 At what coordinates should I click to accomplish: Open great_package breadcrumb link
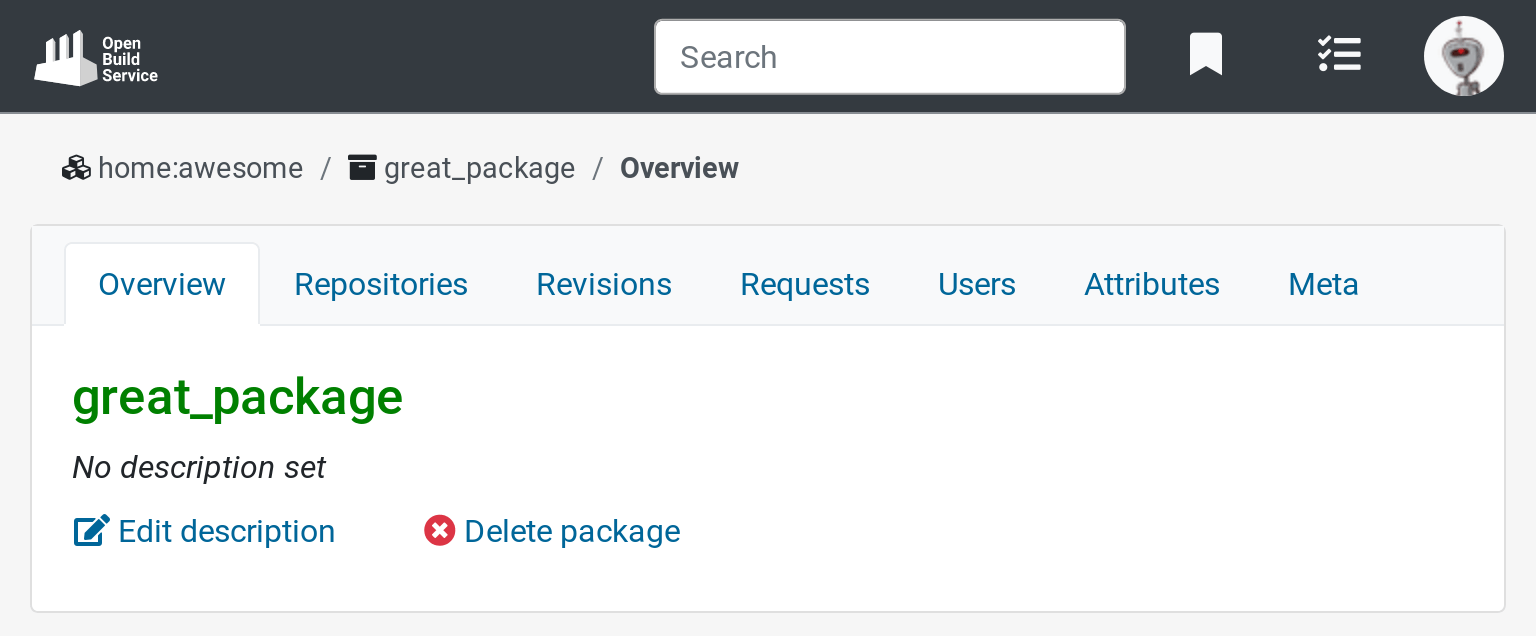[x=479, y=168]
